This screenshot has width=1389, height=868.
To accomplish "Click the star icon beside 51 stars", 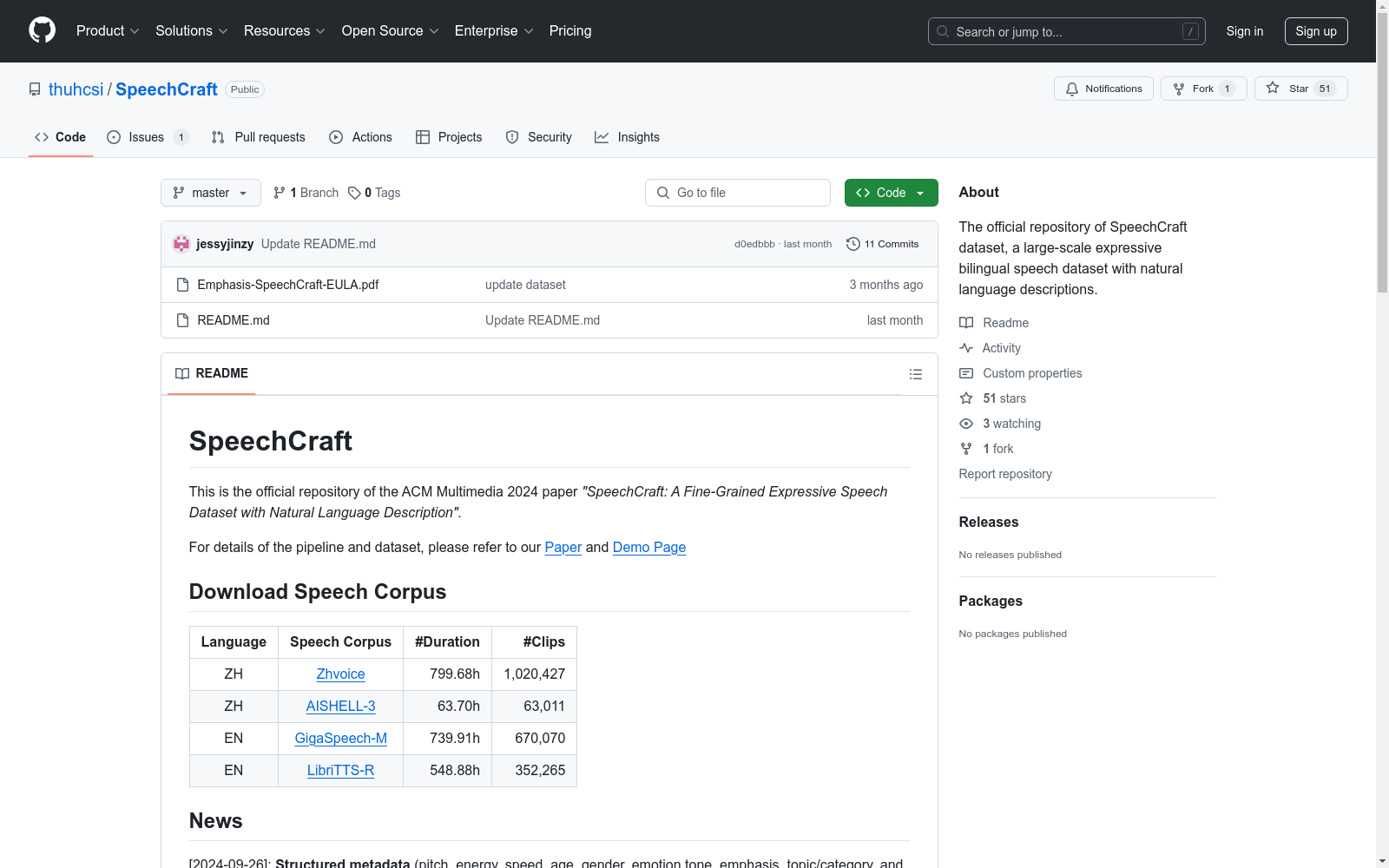I will (966, 398).
